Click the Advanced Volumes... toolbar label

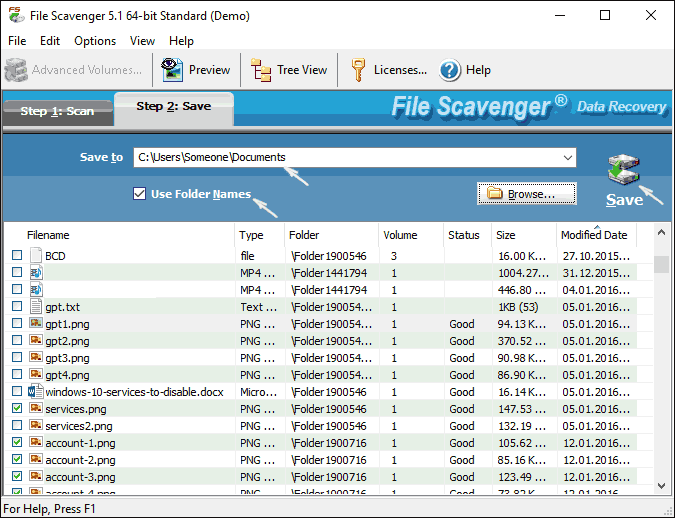(x=87, y=70)
